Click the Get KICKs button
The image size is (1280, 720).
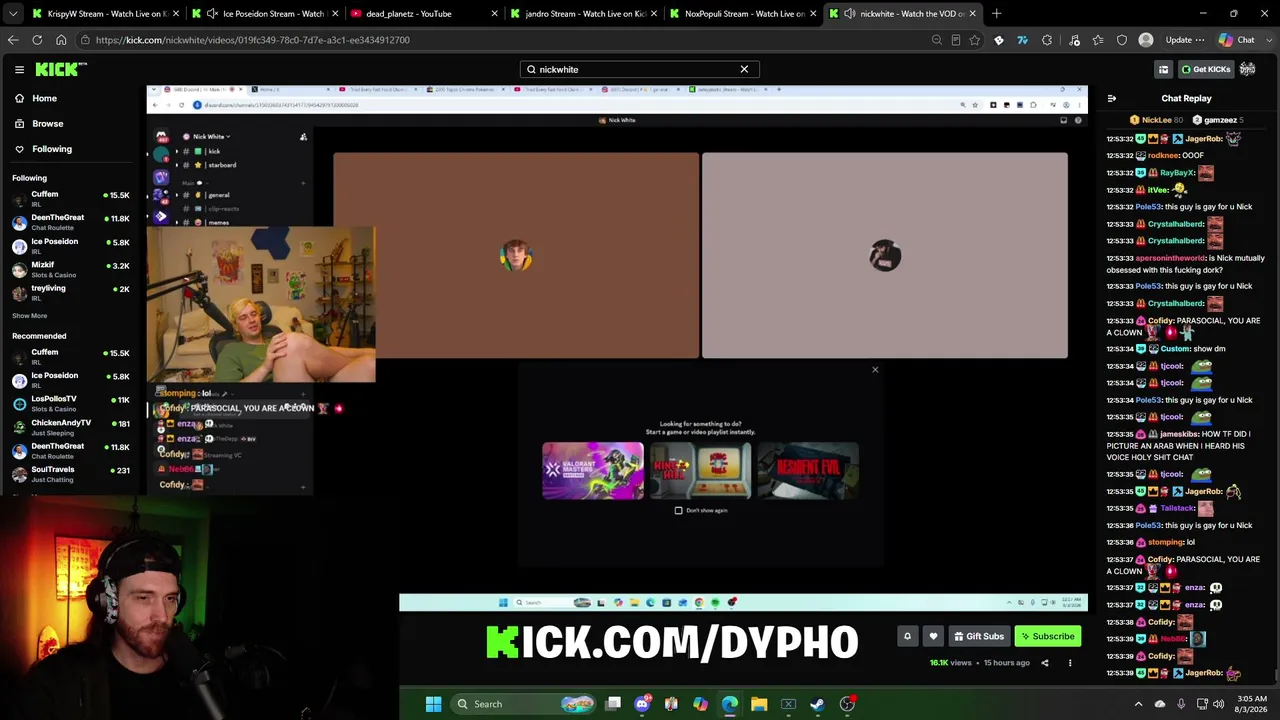[1205, 69]
